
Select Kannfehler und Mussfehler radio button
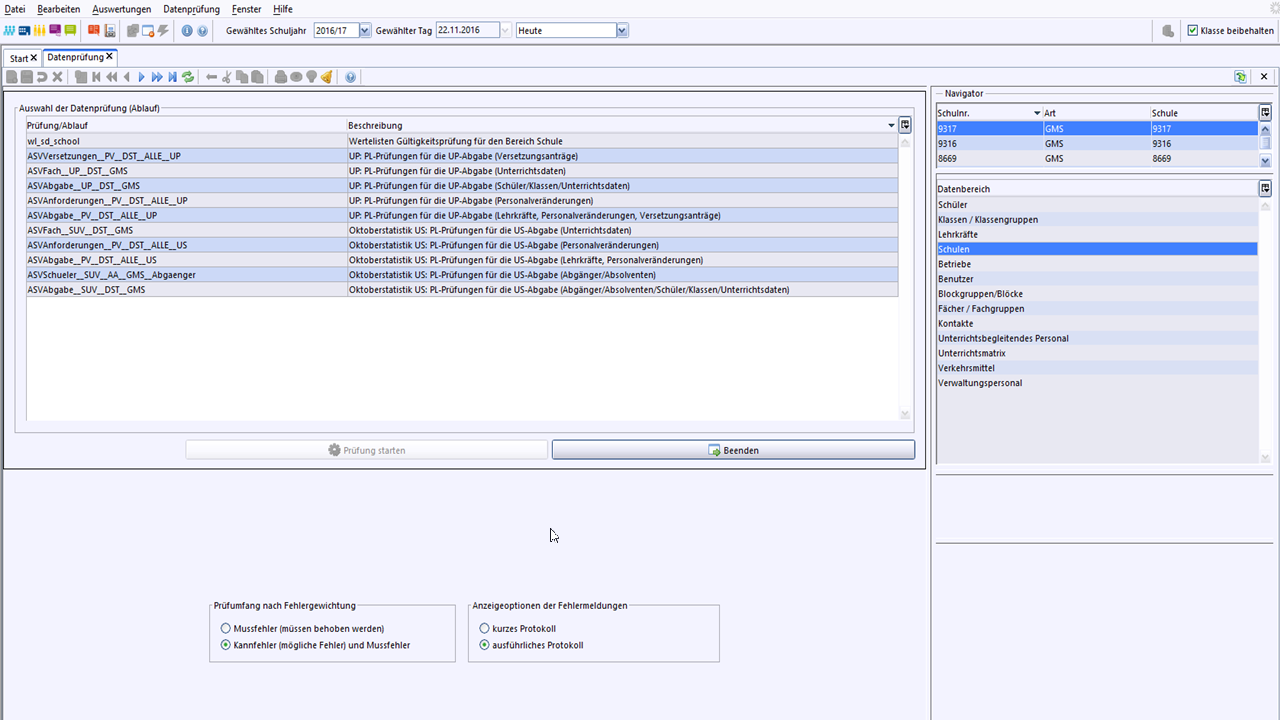click(226, 645)
